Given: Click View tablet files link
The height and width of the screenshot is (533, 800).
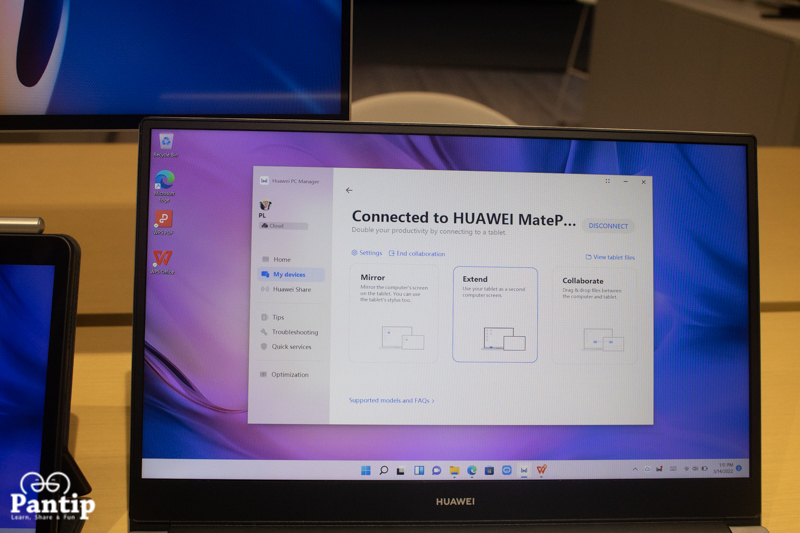Looking at the screenshot, I should [610, 257].
